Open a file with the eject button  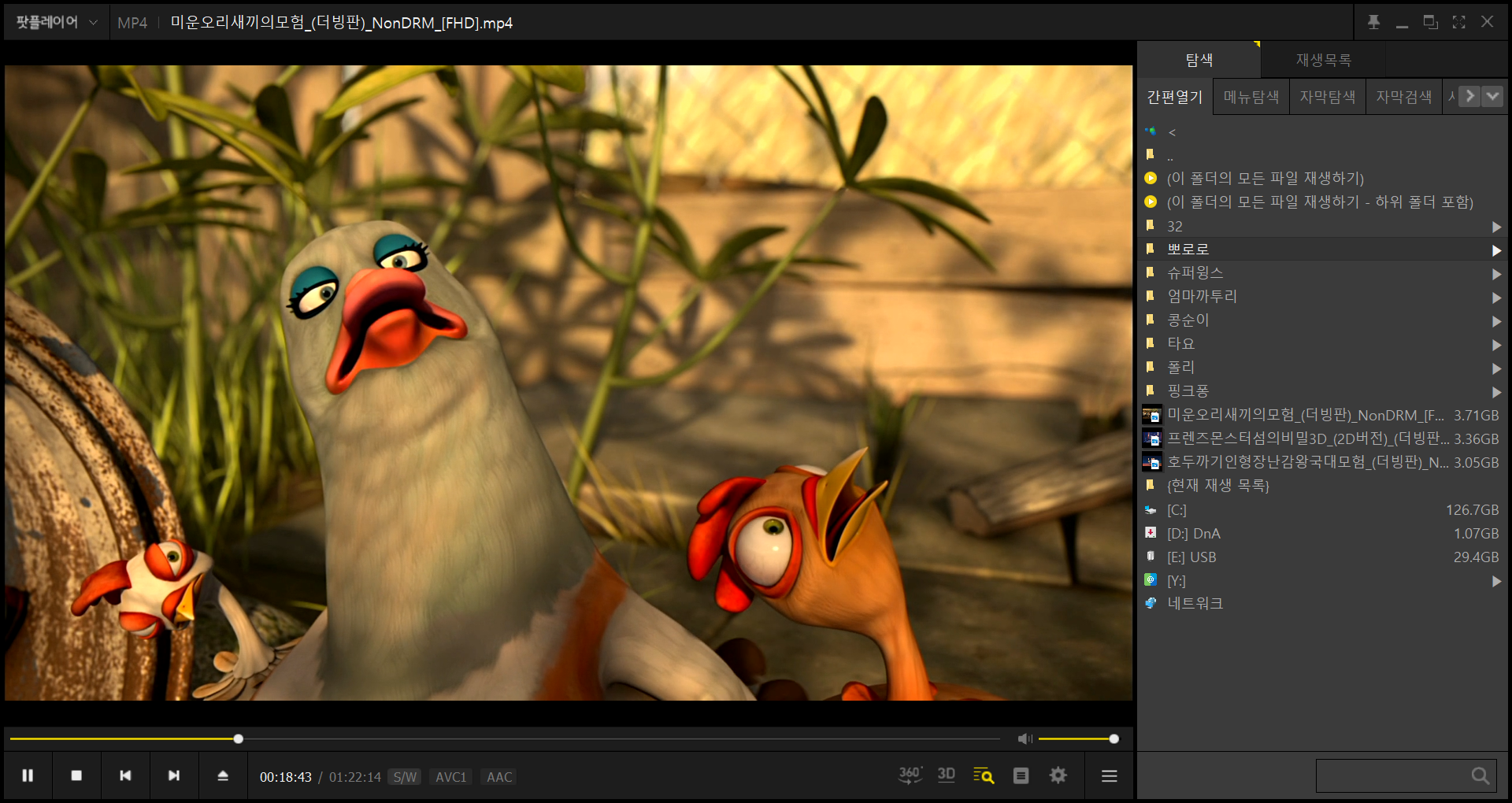pos(223,776)
